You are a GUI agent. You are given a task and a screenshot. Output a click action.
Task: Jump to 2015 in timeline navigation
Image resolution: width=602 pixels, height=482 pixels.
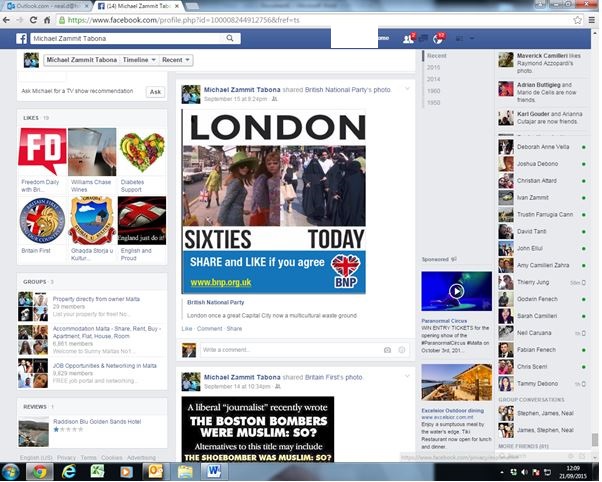click(433, 67)
